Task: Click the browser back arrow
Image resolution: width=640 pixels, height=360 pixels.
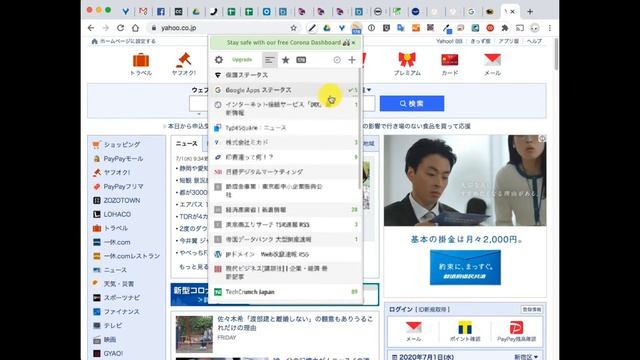Action: pyautogui.click(x=91, y=28)
